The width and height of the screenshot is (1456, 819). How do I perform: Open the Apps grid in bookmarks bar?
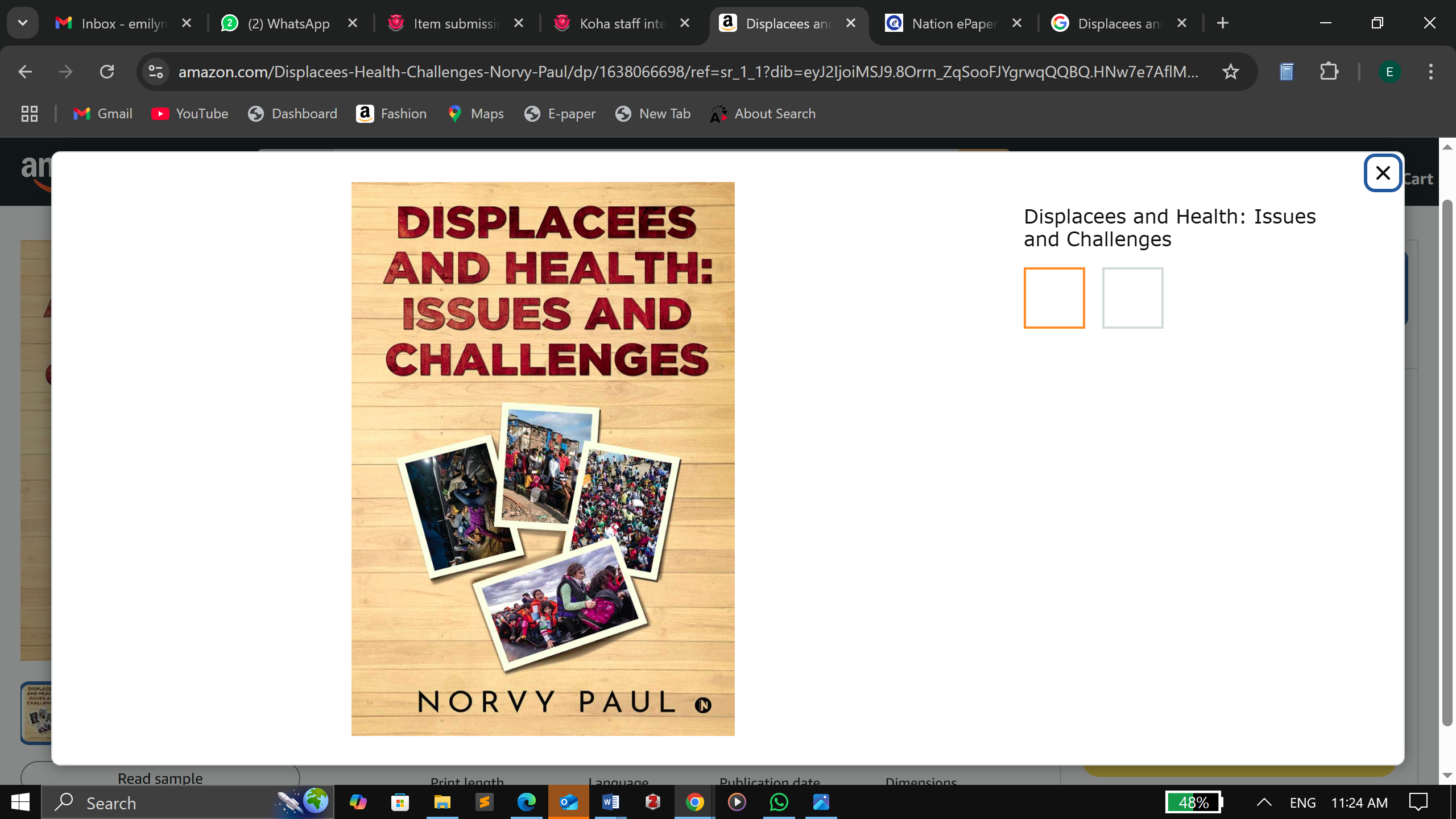coord(30,114)
